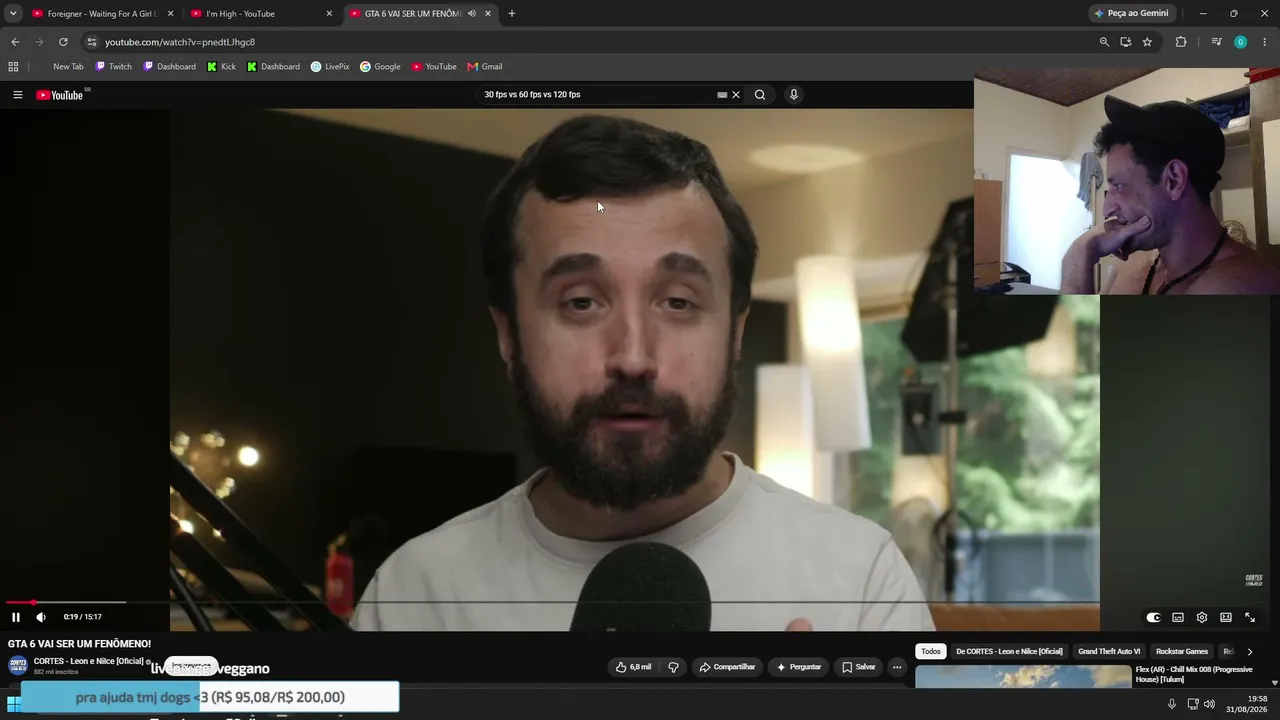Screen dimensions: 1280x720
Task: Open the CORTES - Leon e Nilce [Oficial] channel name link
Action: (x=89, y=661)
